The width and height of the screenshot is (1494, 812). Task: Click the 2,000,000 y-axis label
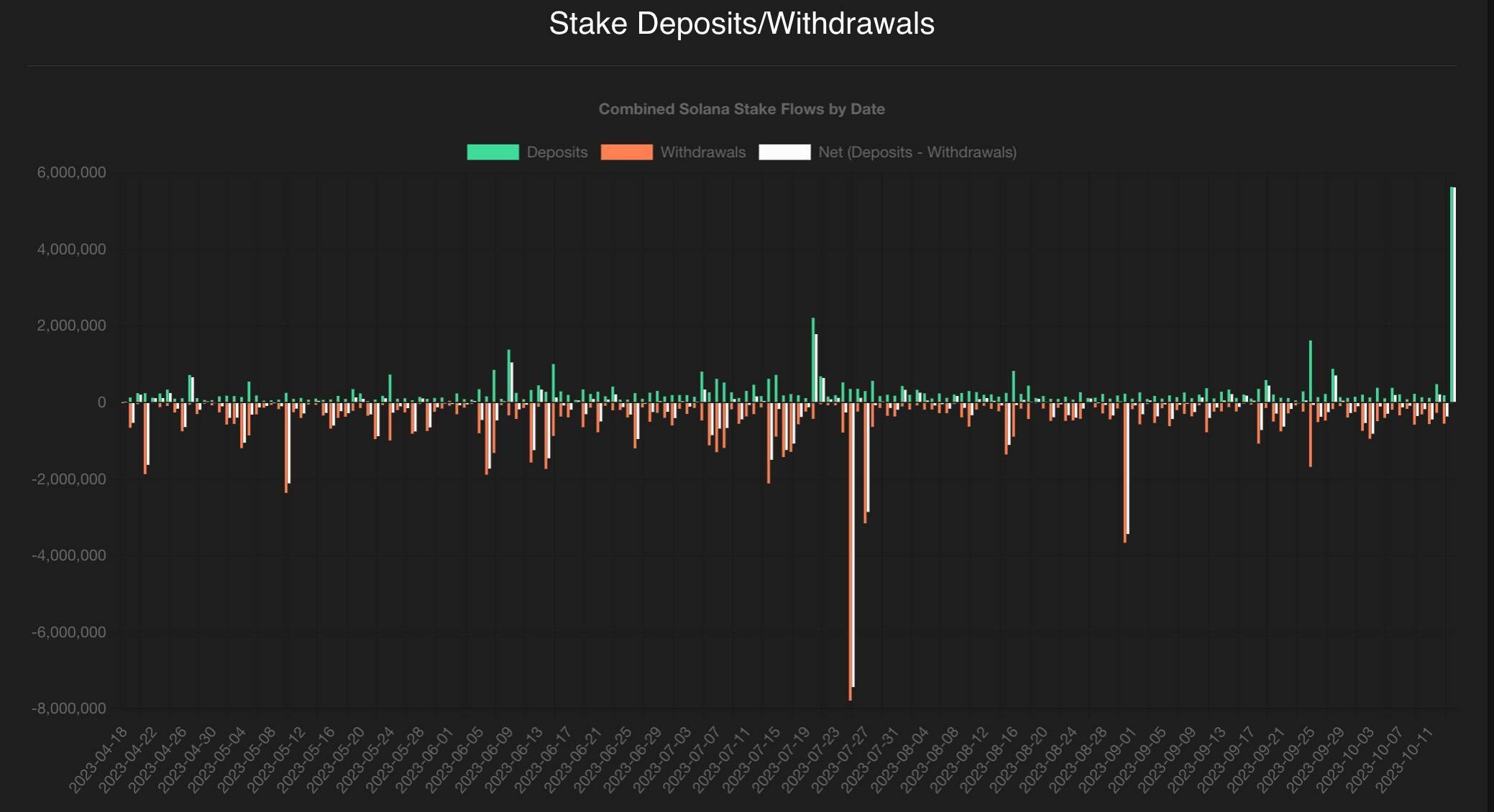(x=71, y=326)
